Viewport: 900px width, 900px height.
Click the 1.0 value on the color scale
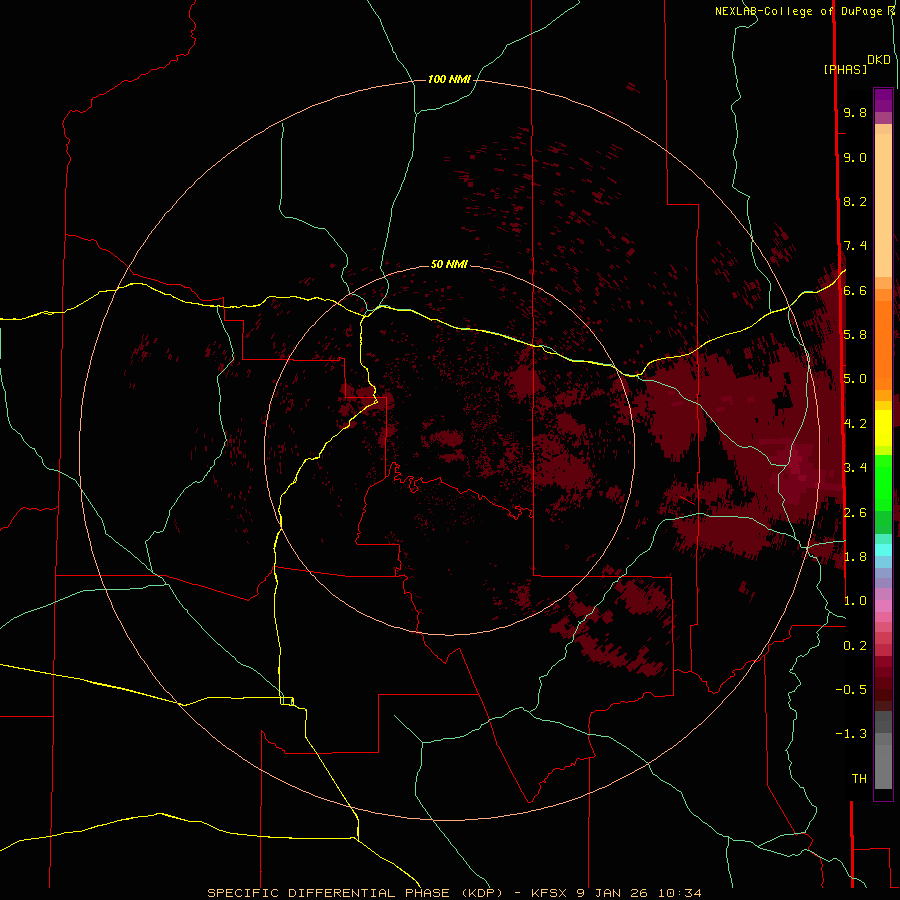[855, 601]
